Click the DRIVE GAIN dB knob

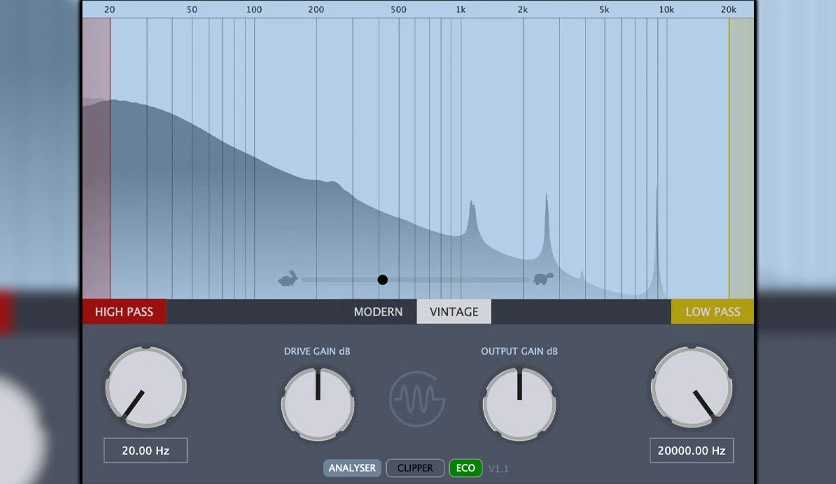pyautogui.click(x=318, y=404)
